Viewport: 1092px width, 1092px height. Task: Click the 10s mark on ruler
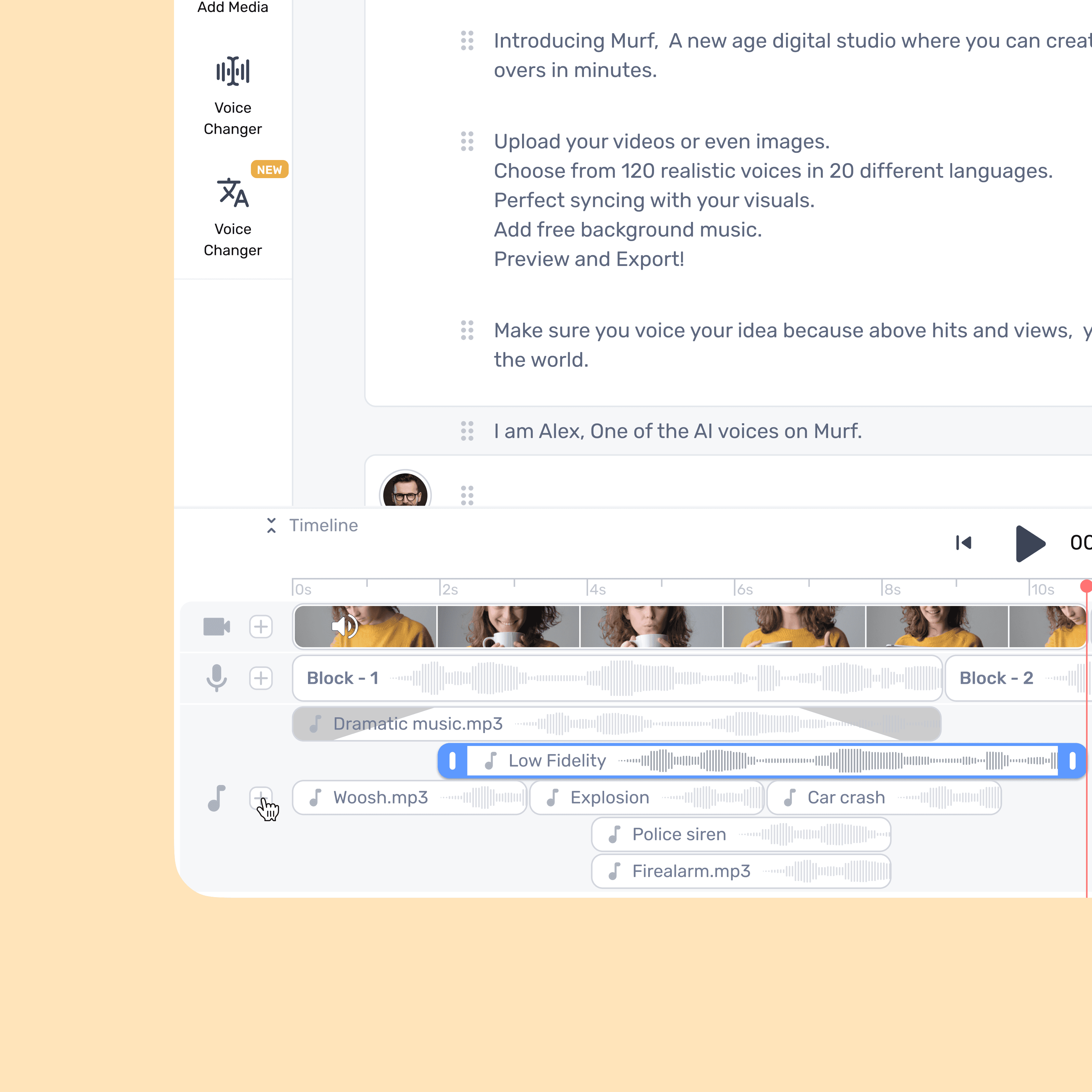point(1042,589)
